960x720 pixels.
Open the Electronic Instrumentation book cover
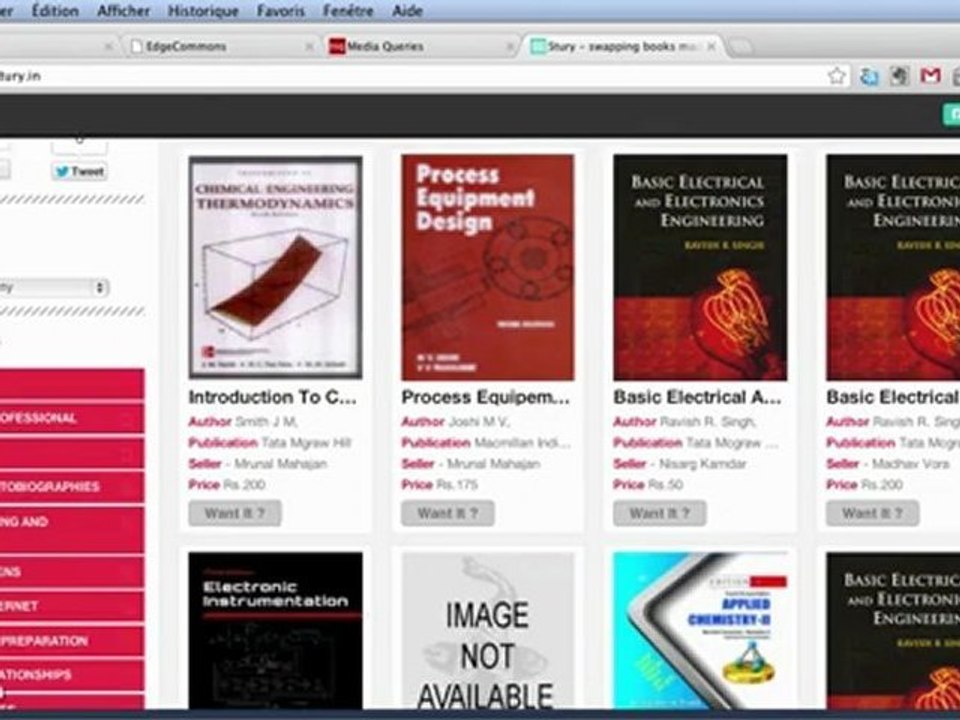pos(276,631)
